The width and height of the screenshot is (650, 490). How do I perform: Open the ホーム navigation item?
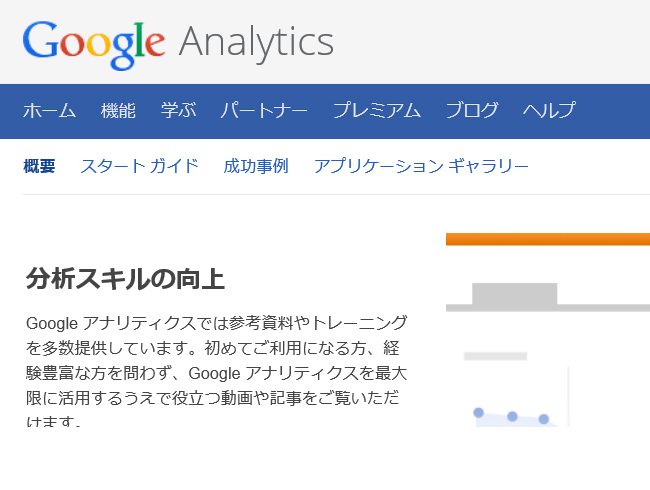click(49, 111)
